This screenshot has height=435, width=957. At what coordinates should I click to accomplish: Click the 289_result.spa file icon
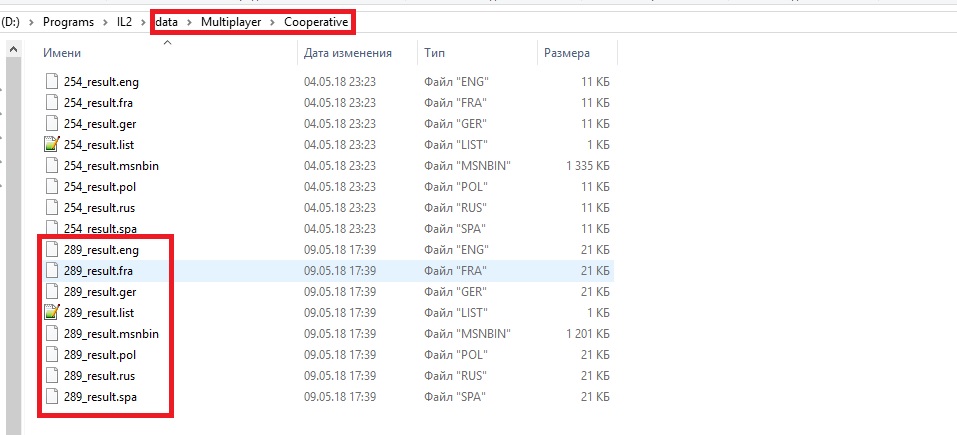52,397
